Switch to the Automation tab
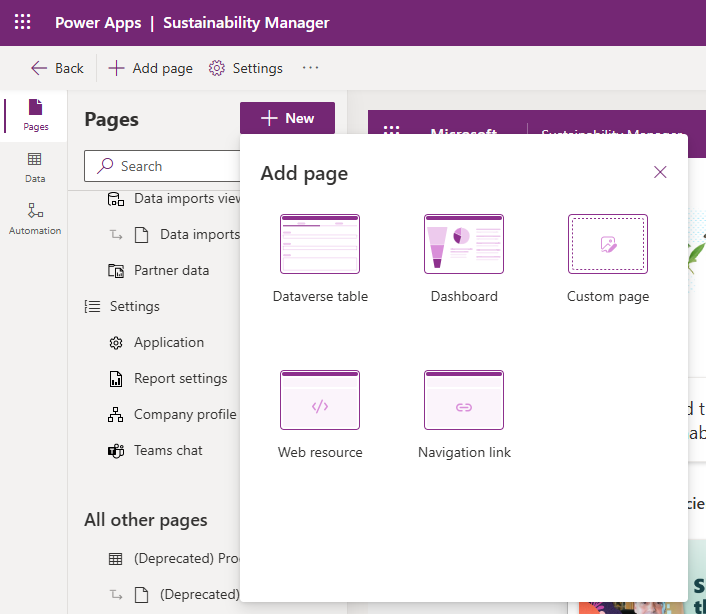 pos(35,219)
